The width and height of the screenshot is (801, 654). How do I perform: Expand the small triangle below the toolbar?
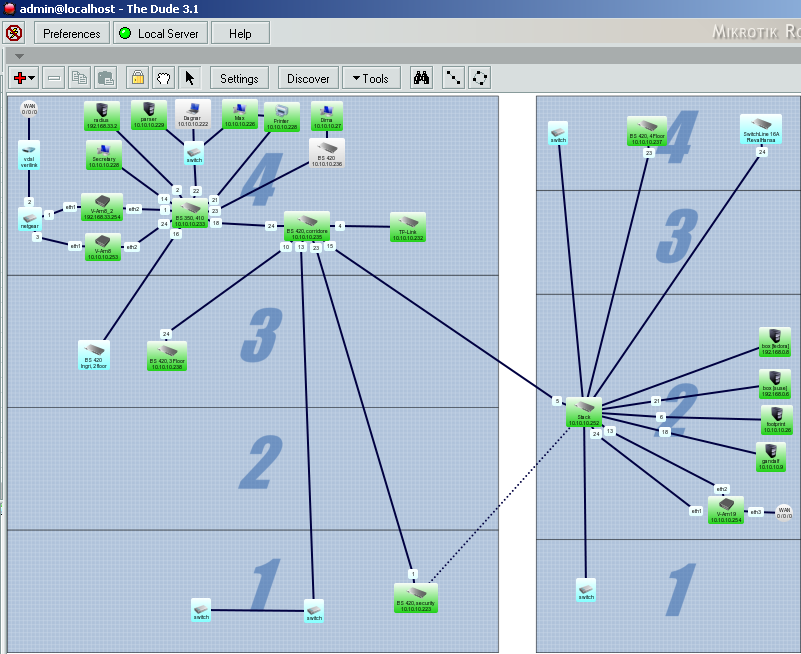click(x=19, y=56)
